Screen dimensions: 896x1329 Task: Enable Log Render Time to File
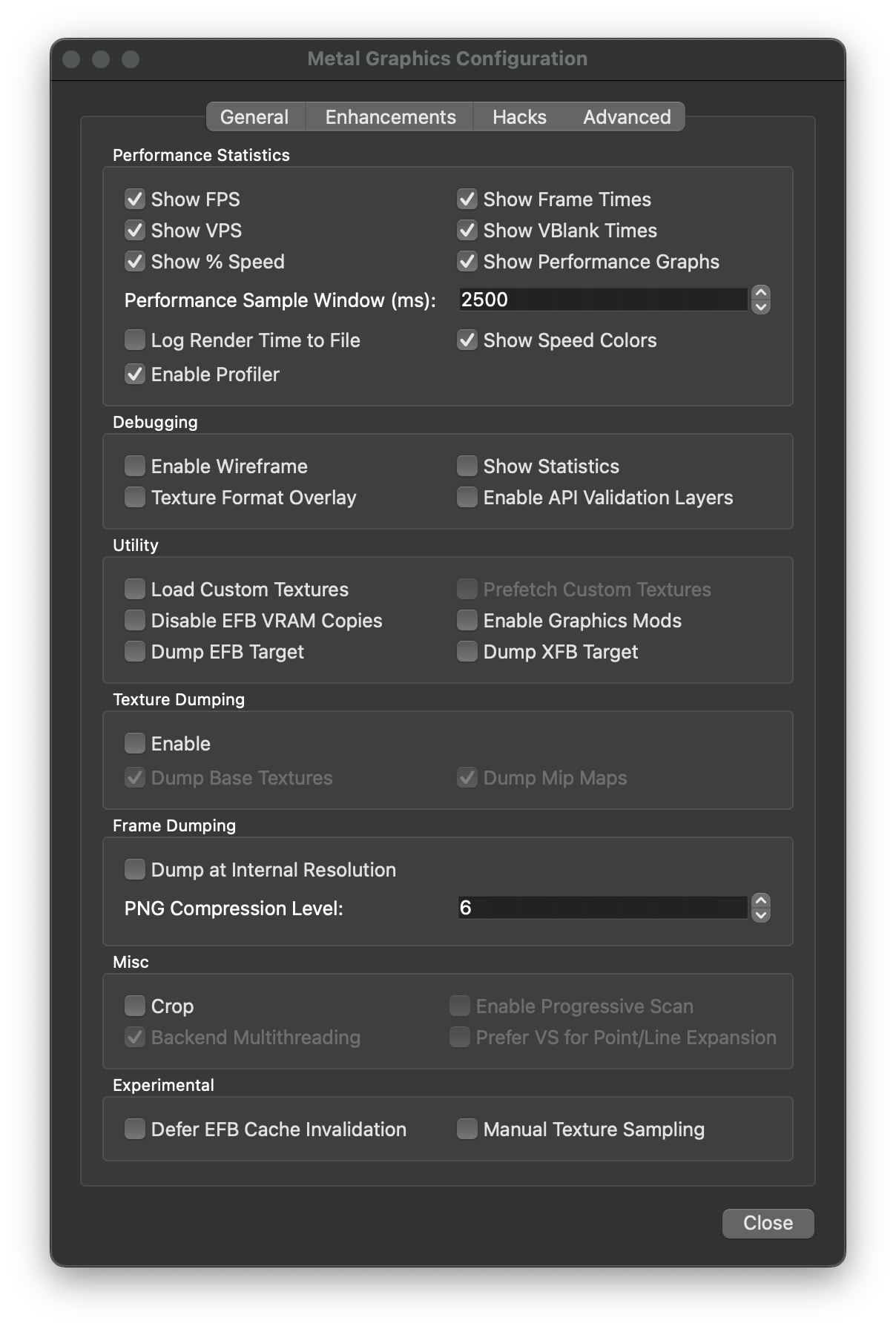pos(134,340)
